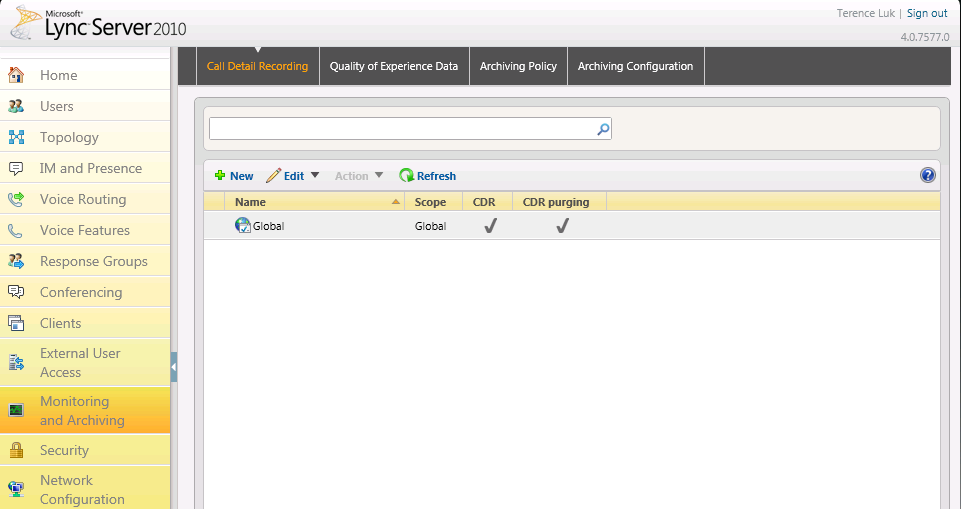This screenshot has height=509, width=961.
Task: Click the Global policy globe icon
Action: pos(243,225)
